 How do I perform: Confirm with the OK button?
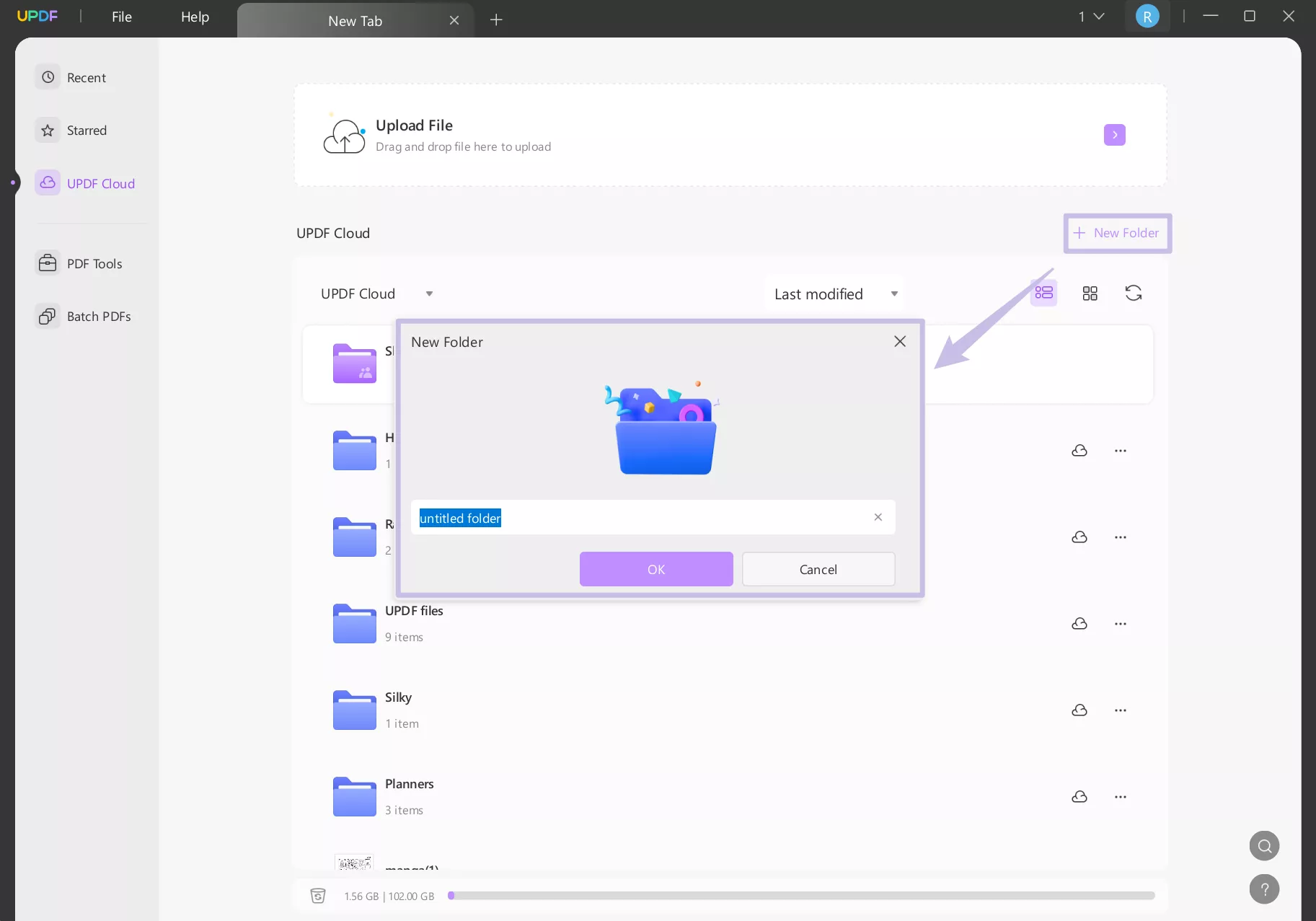coord(655,569)
